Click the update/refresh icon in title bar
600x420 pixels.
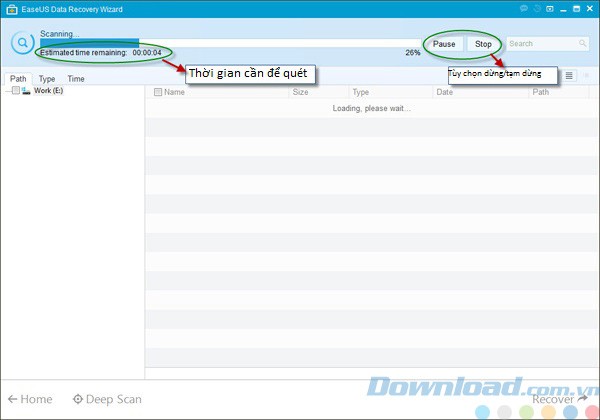point(537,9)
